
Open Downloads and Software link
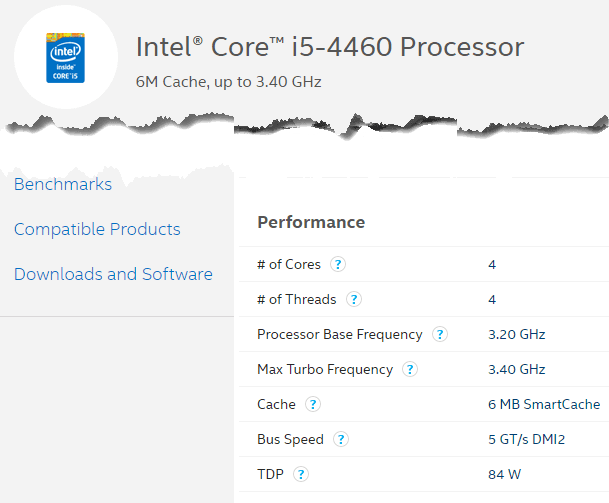[x=113, y=274]
